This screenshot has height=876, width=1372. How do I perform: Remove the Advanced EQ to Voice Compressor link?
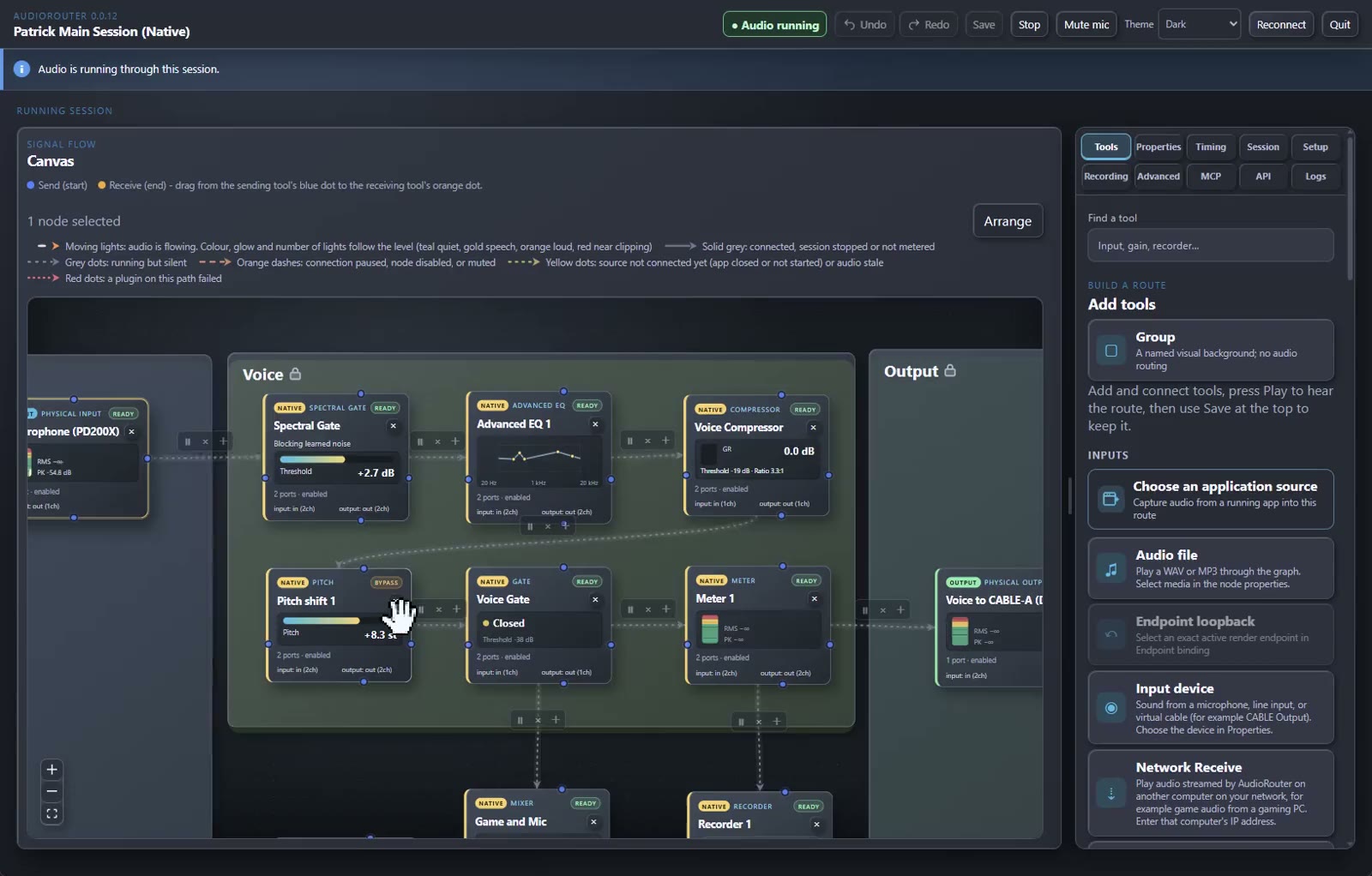pos(647,441)
